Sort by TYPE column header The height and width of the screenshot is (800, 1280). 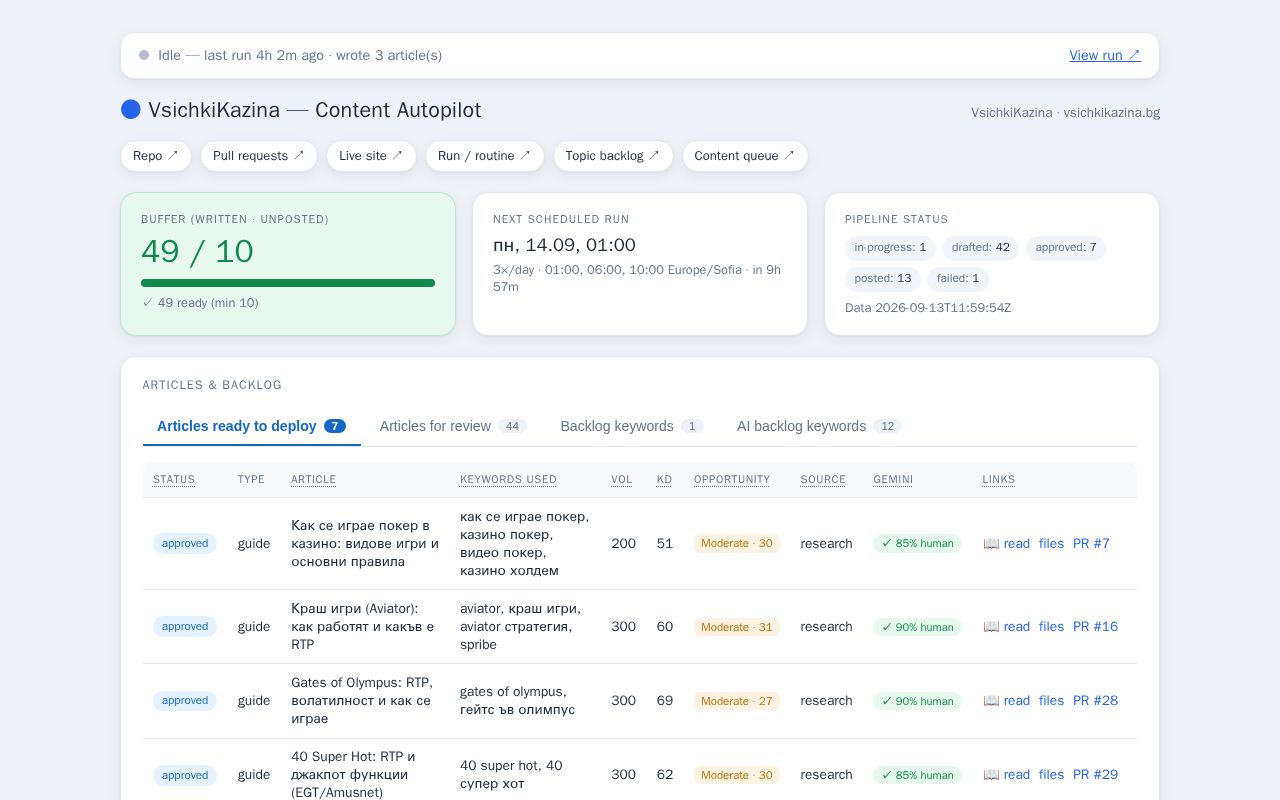251,480
